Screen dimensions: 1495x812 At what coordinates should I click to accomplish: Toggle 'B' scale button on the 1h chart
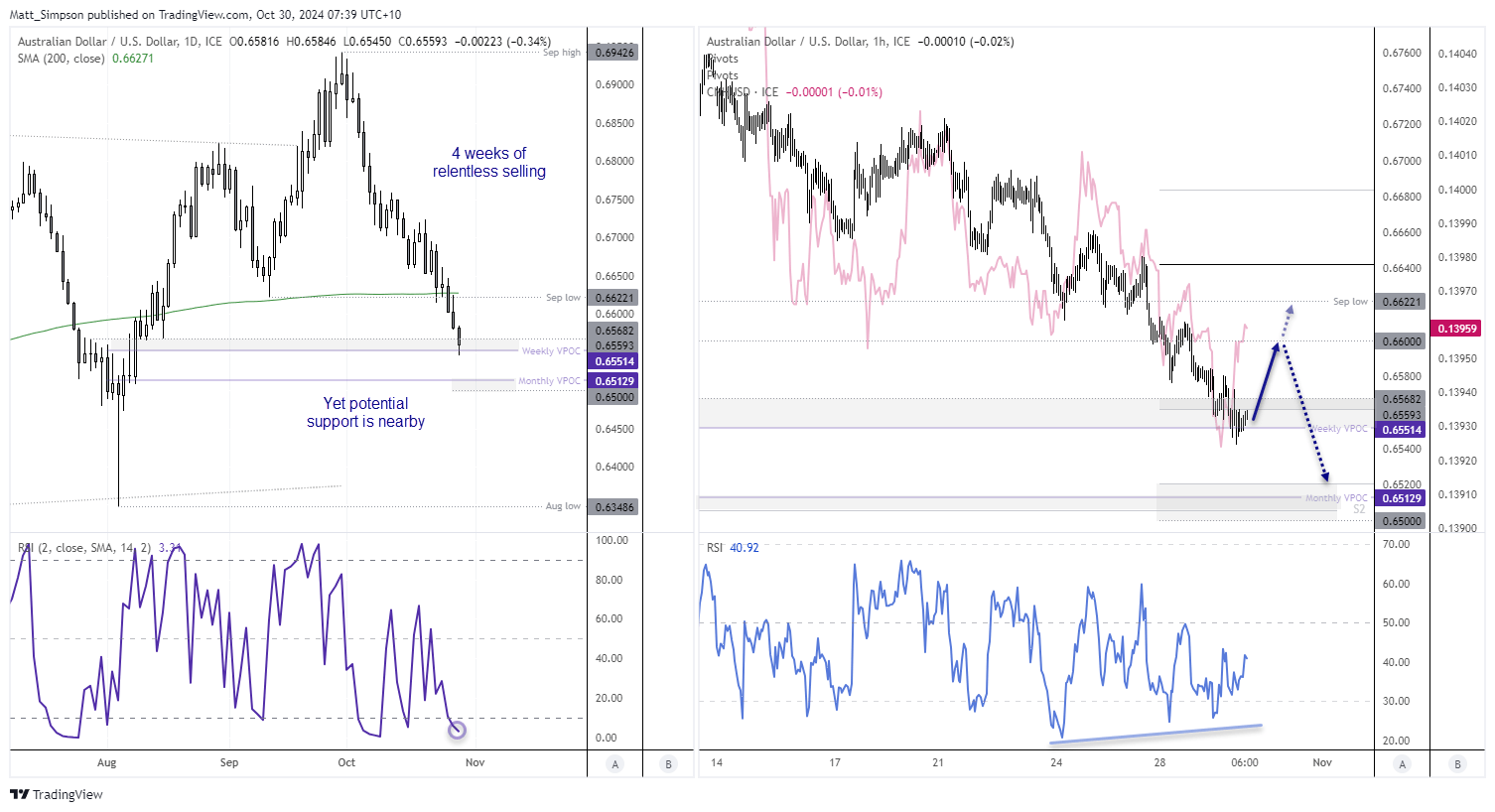click(1457, 763)
